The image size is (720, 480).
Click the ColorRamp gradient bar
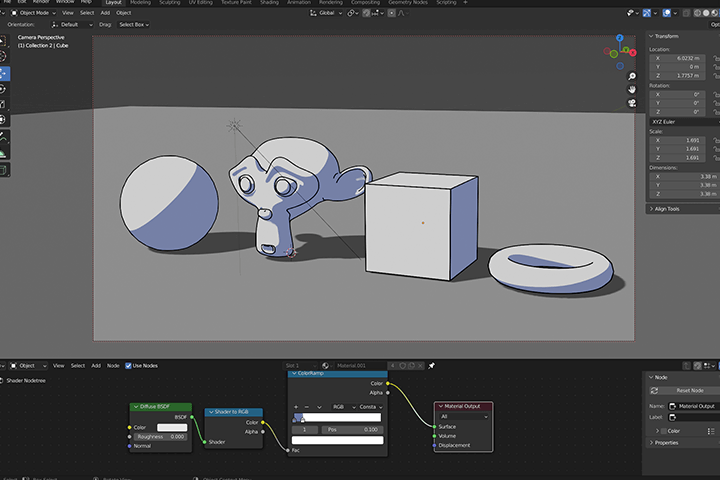(x=338, y=417)
